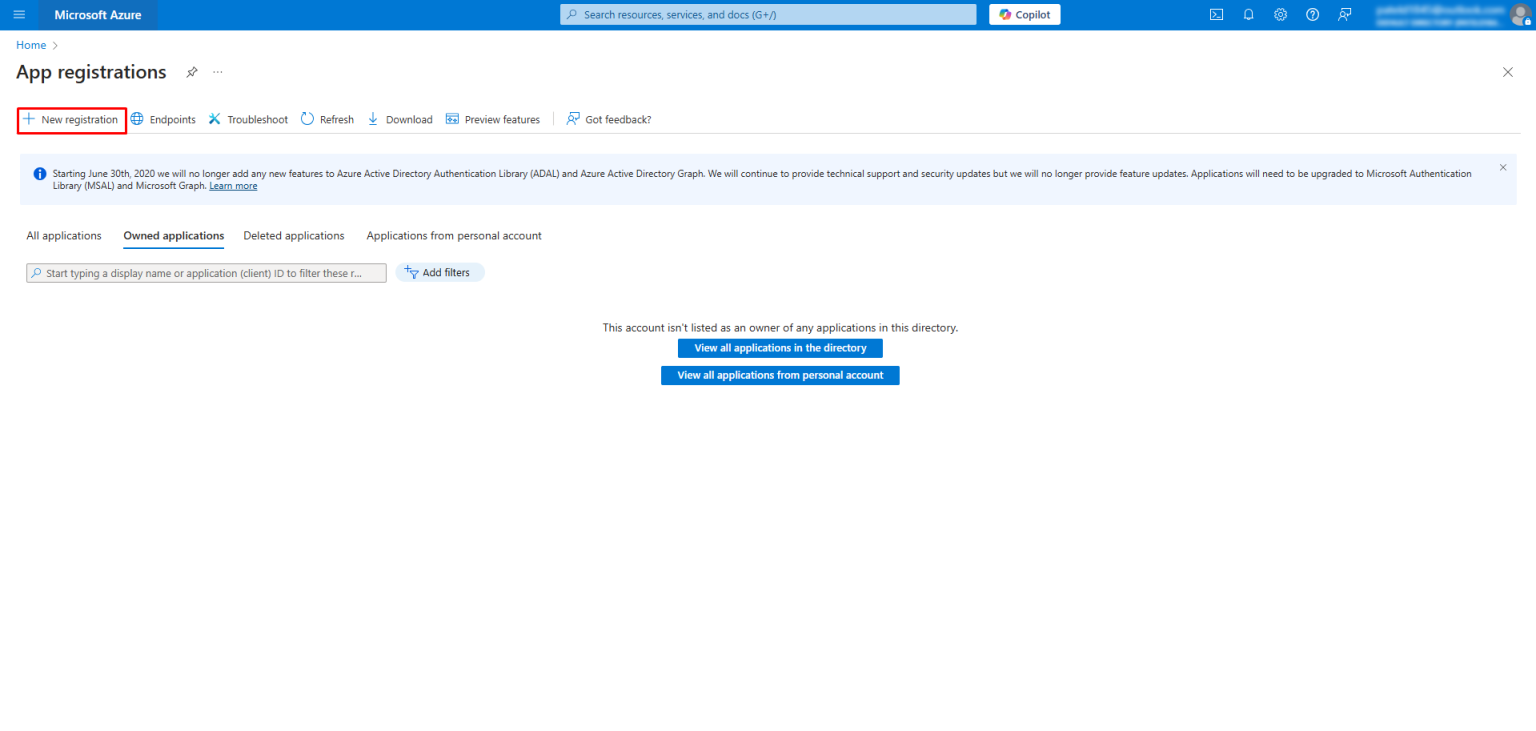
Task: Open the Add filters dropdown
Action: click(x=440, y=271)
